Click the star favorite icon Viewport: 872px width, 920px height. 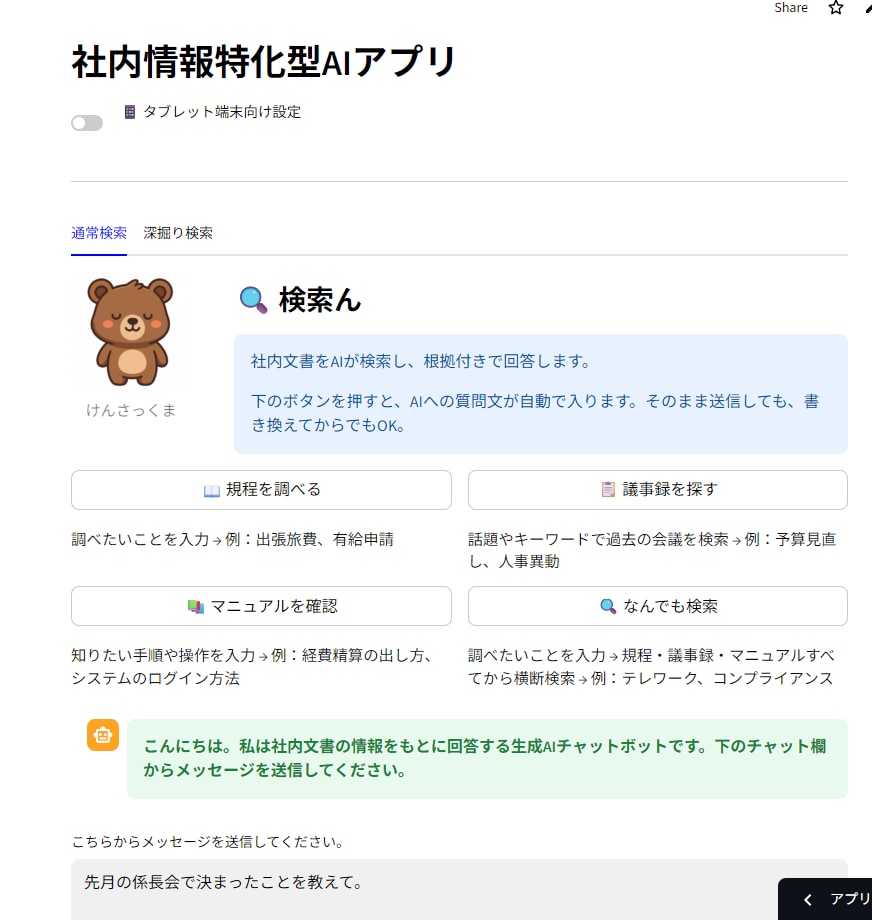[836, 8]
